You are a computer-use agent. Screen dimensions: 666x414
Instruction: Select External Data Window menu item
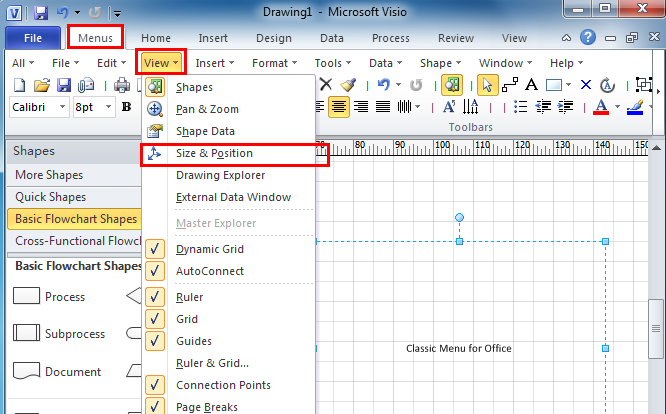[x=229, y=197]
